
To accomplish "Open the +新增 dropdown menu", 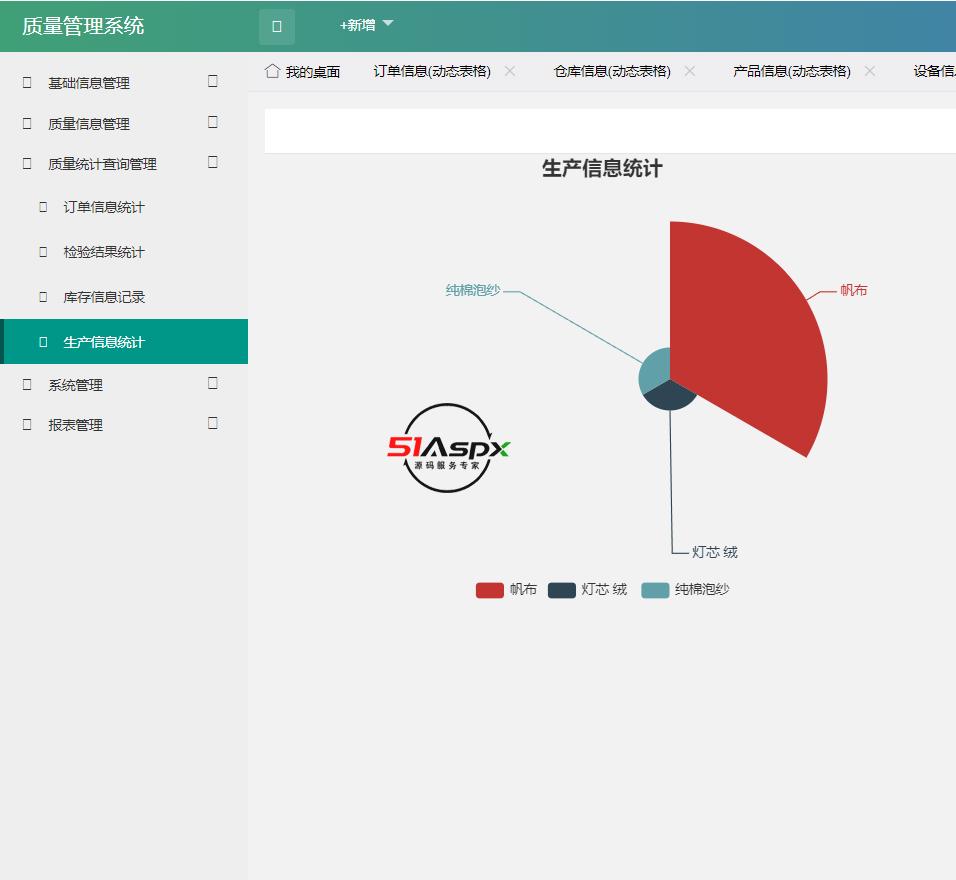I will pyautogui.click(x=363, y=25).
